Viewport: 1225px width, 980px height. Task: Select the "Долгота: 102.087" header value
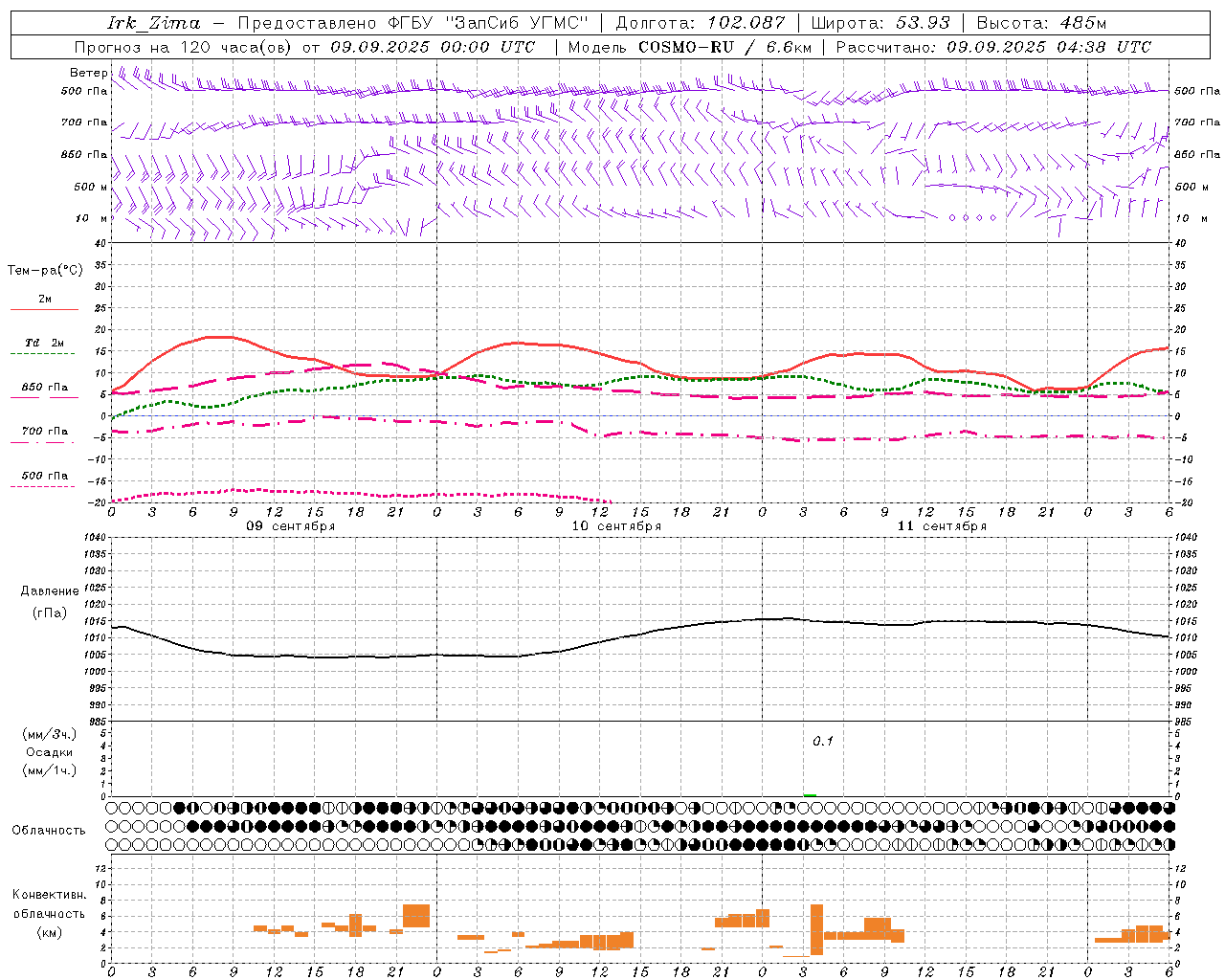(x=700, y=23)
